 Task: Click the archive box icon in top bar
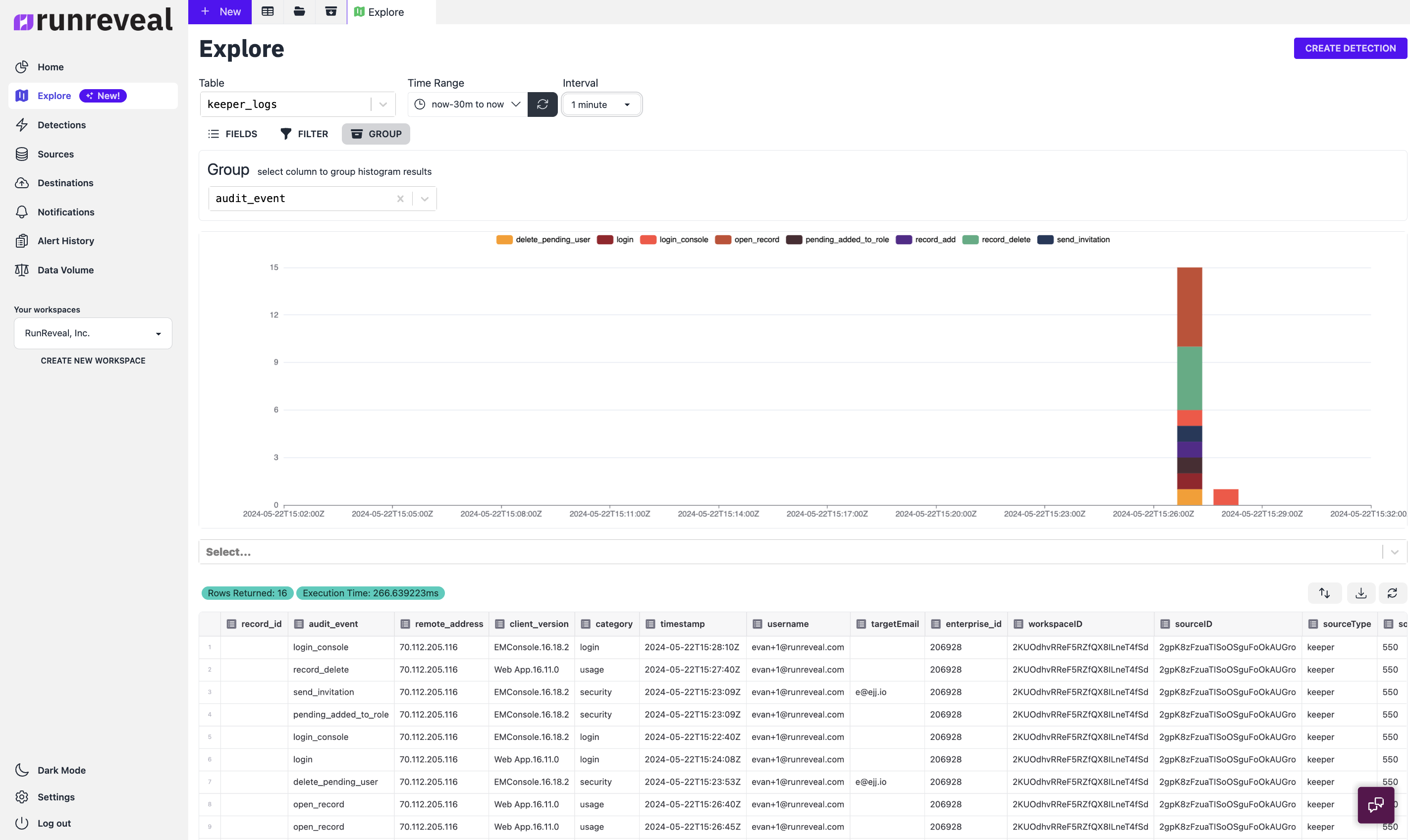pos(330,11)
